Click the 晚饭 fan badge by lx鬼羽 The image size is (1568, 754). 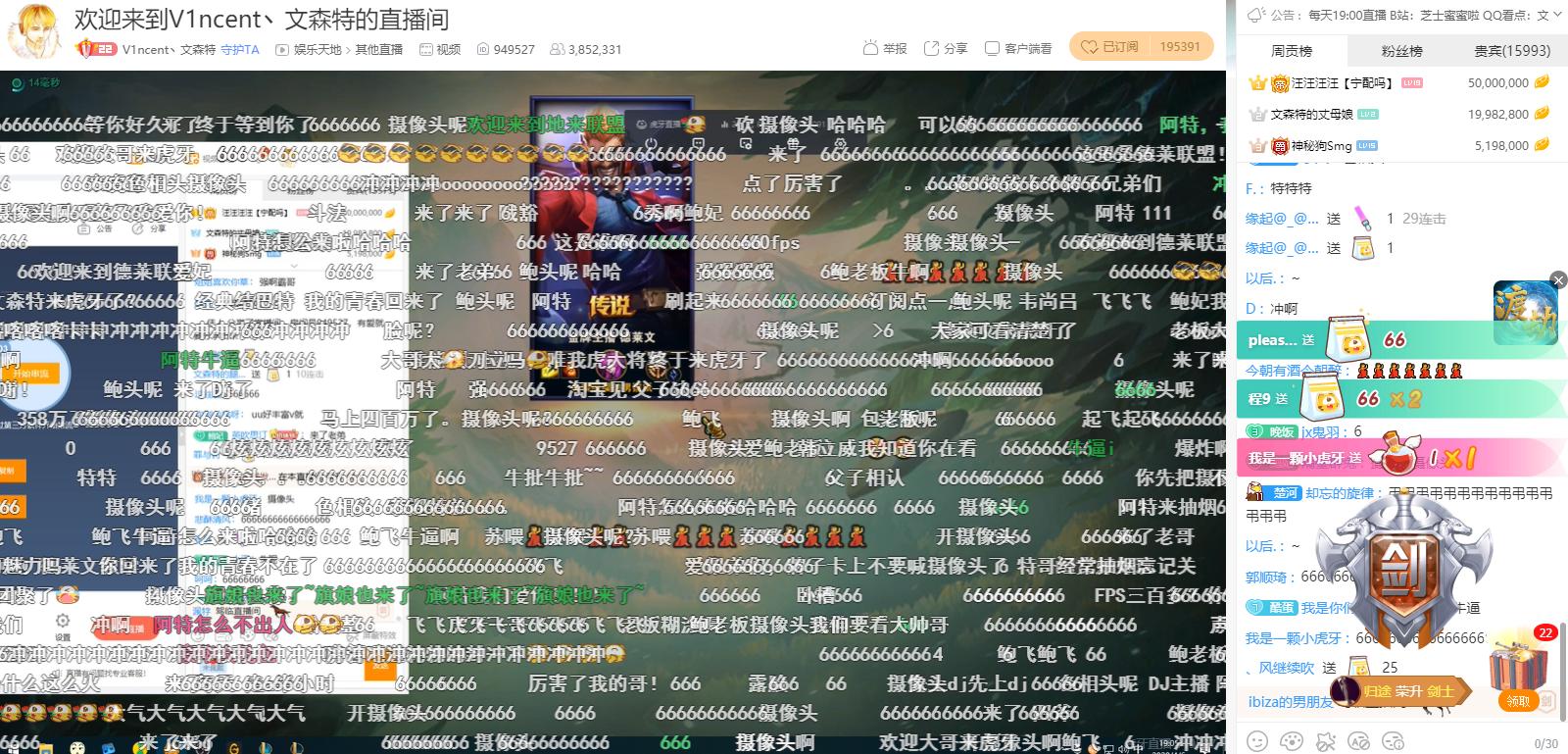(x=1271, y=431)
